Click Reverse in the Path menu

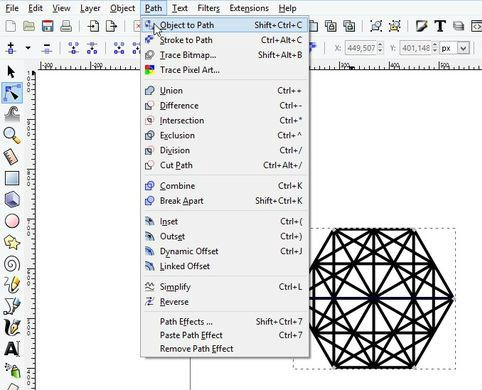(x=225, y=302)
